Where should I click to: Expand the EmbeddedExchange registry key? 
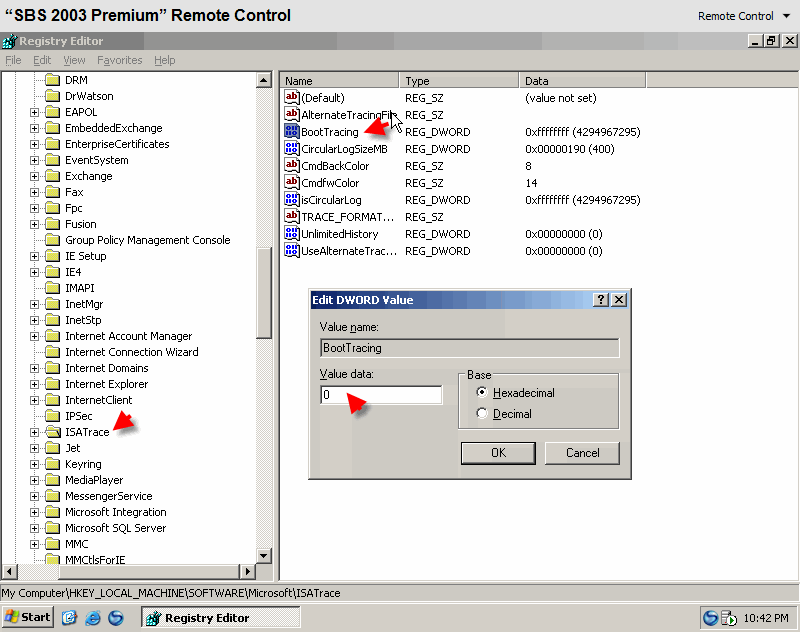point(34,128)
